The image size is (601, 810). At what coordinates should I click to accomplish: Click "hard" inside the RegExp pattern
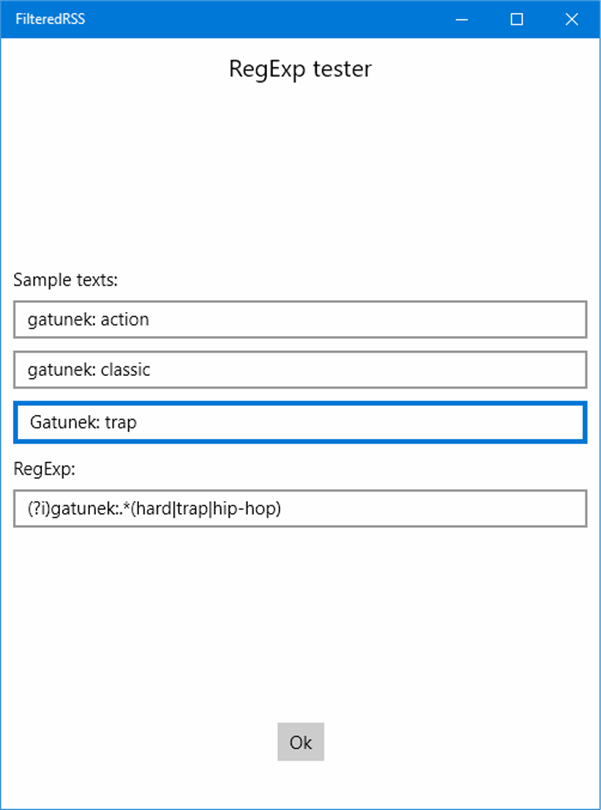pyautogui.click(x=155, y=509)
